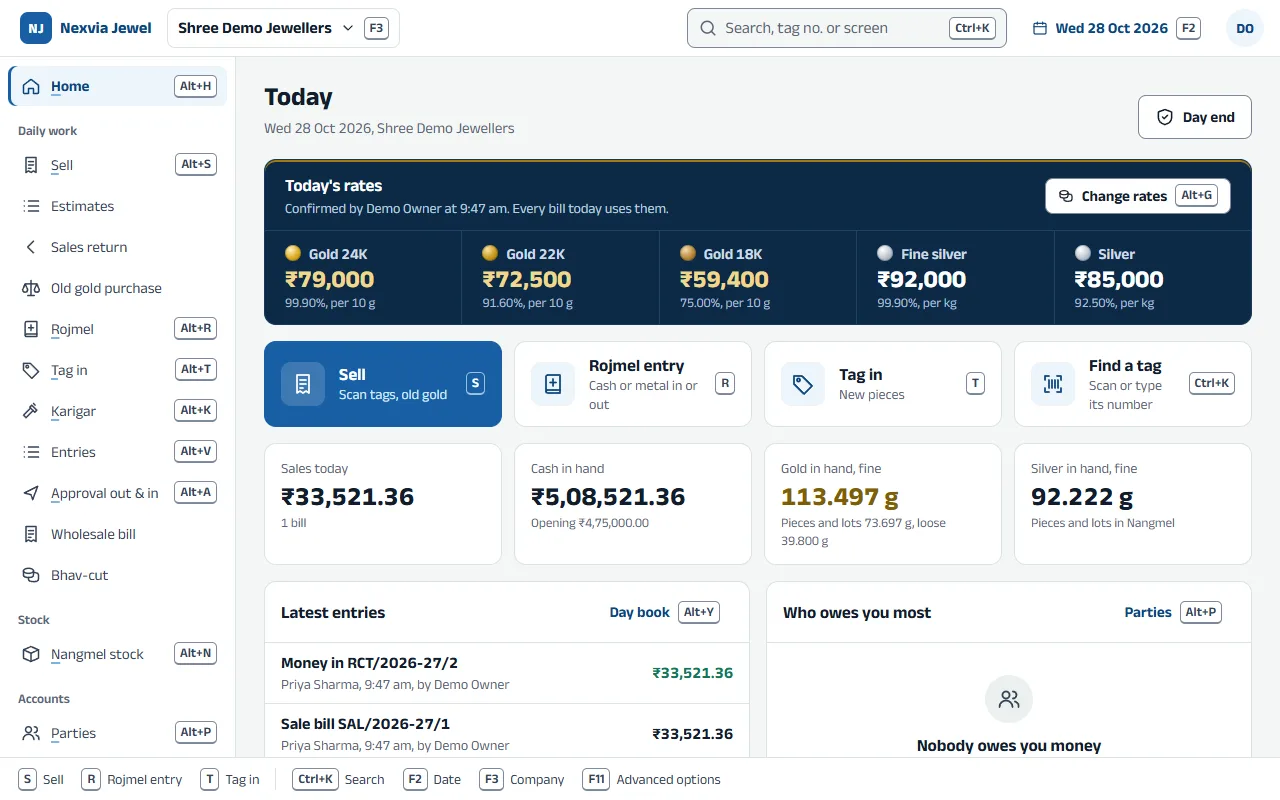Click the Home icon in the sidebar
1280x800 pixels.
click(31, 86)
